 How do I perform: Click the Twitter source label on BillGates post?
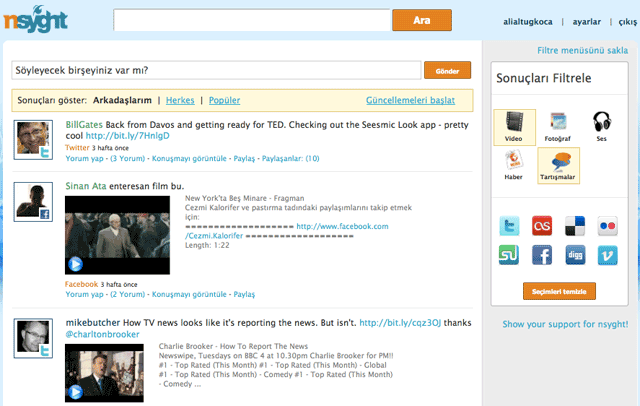click(77, 148)
